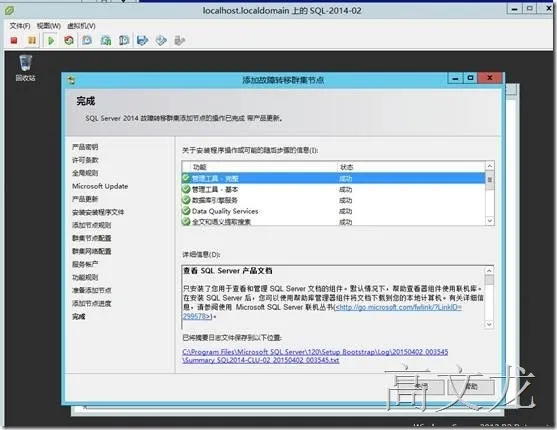Open the Recycle Bin desktop icon

pyautogui.click(x=25, y=68)
